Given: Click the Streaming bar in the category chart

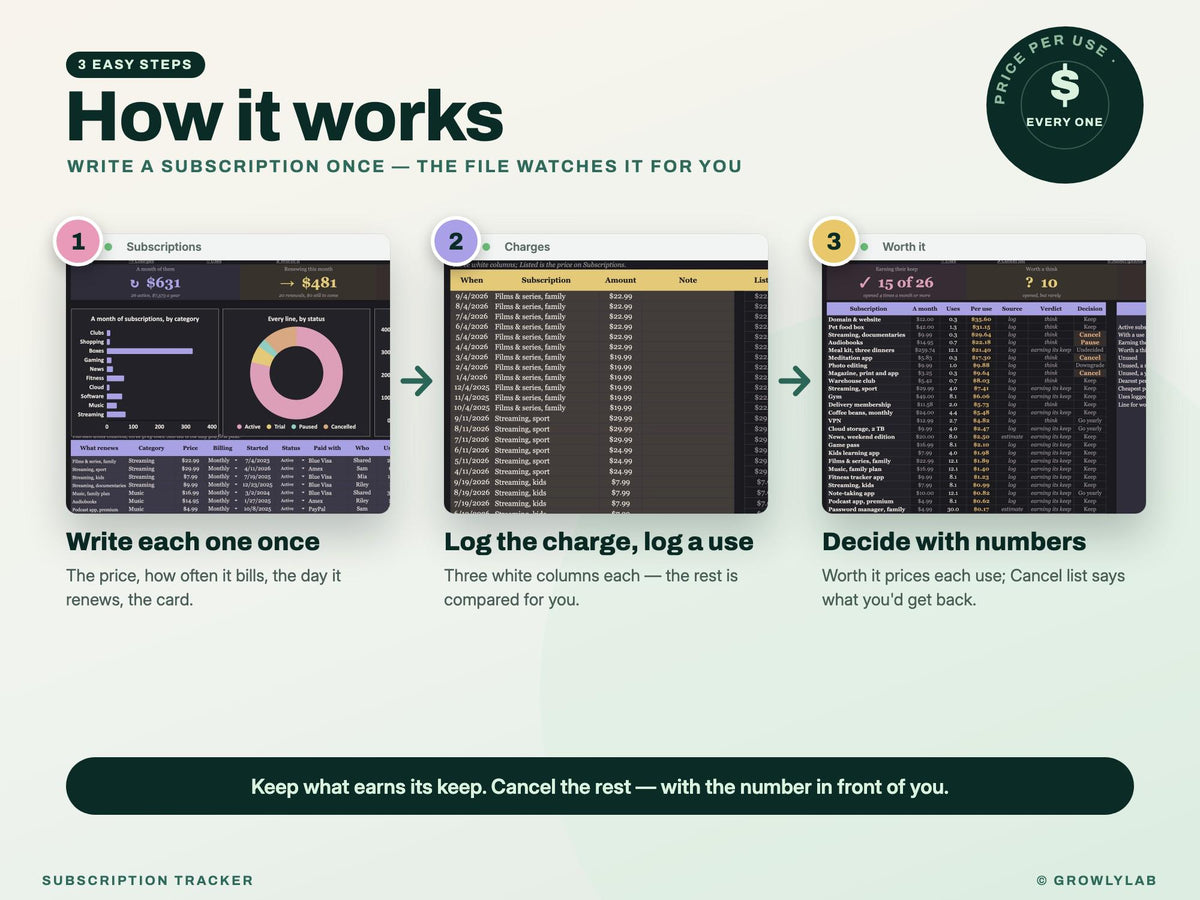Looking at the screenshot, I should (116, 414).
